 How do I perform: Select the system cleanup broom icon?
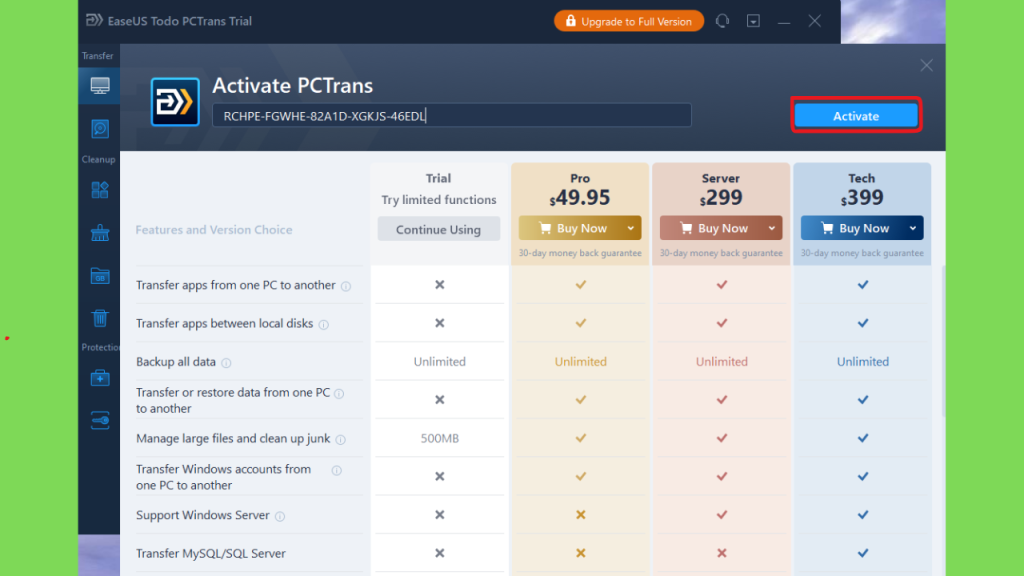point(100,232)
